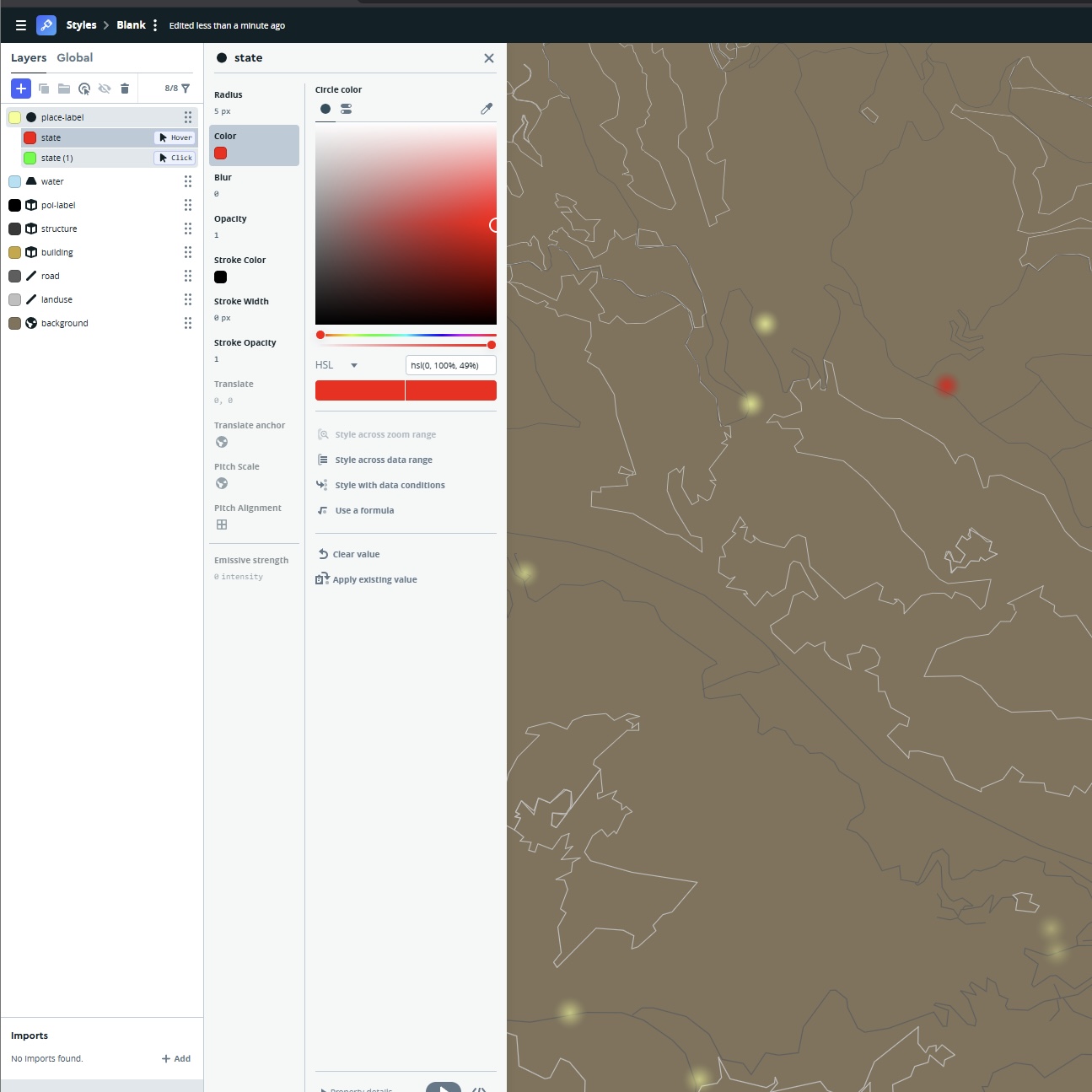Image resolution: width=1092 pixels, height=1092 pixels.
Task: Open the Blank style options via three-dot menu
Action: coord(155,24)
